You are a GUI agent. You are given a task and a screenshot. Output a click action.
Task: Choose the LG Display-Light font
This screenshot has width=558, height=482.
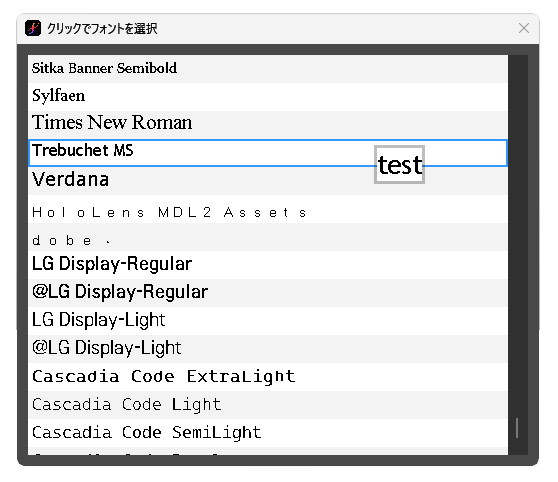click(x=268, y=321)
